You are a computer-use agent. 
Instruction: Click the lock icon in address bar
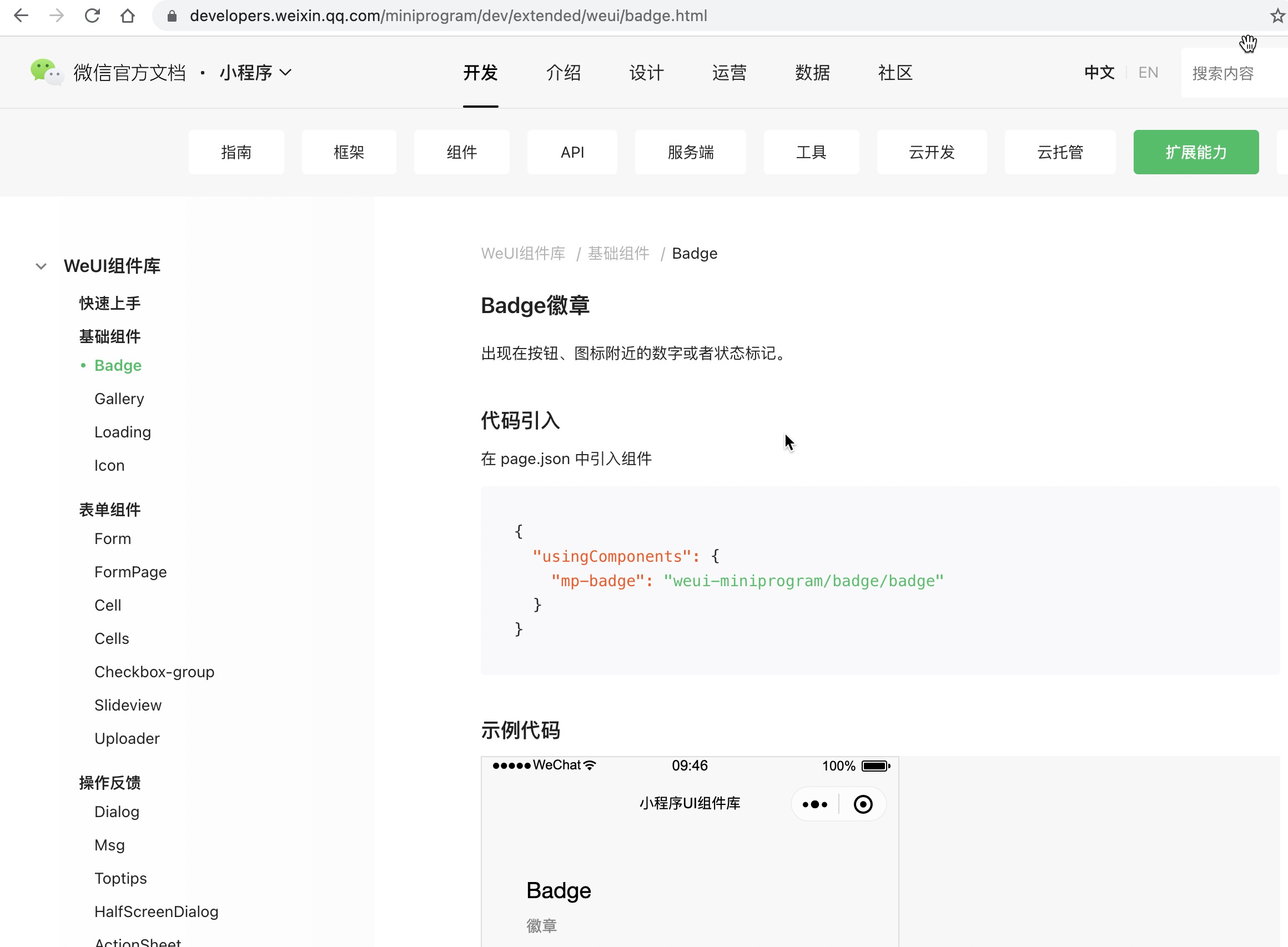click(x=172, y=16)
